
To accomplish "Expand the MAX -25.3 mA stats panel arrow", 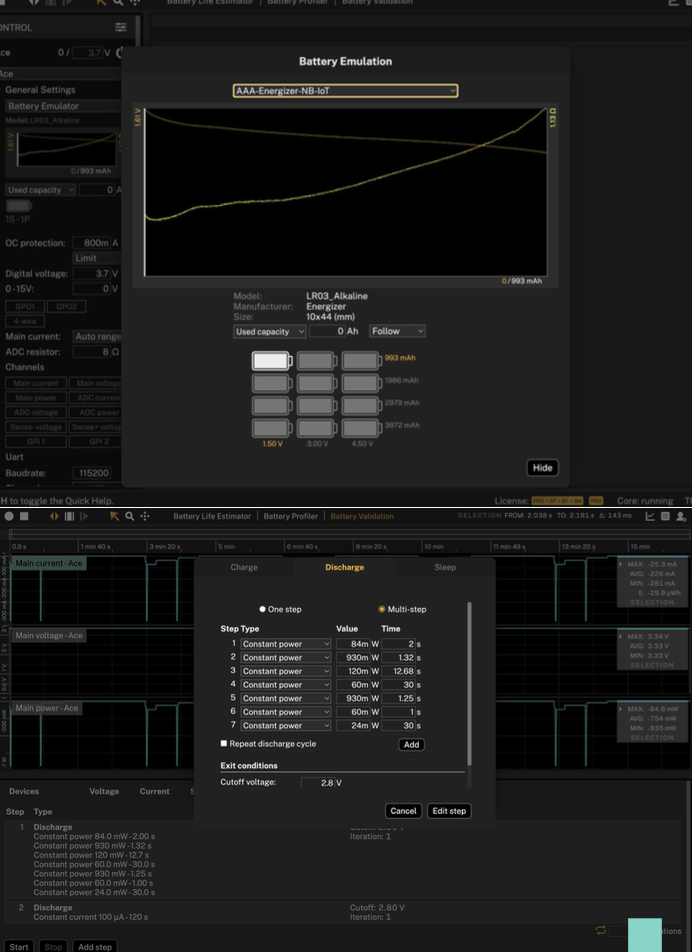I will point(621,564).
